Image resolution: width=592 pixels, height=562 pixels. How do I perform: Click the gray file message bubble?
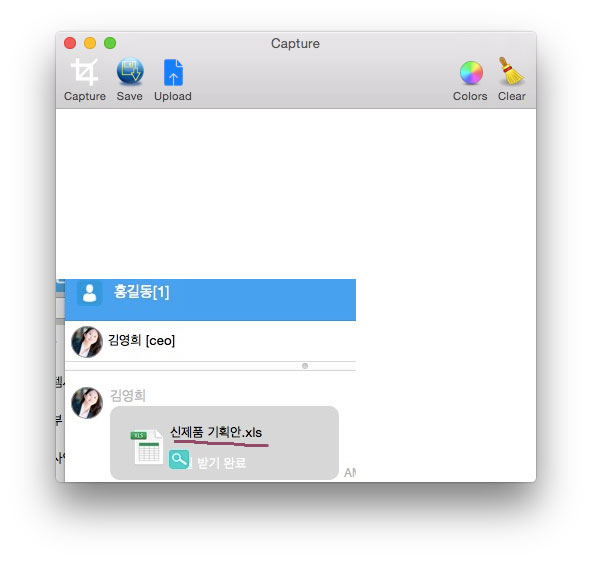(x=224, y=443)
